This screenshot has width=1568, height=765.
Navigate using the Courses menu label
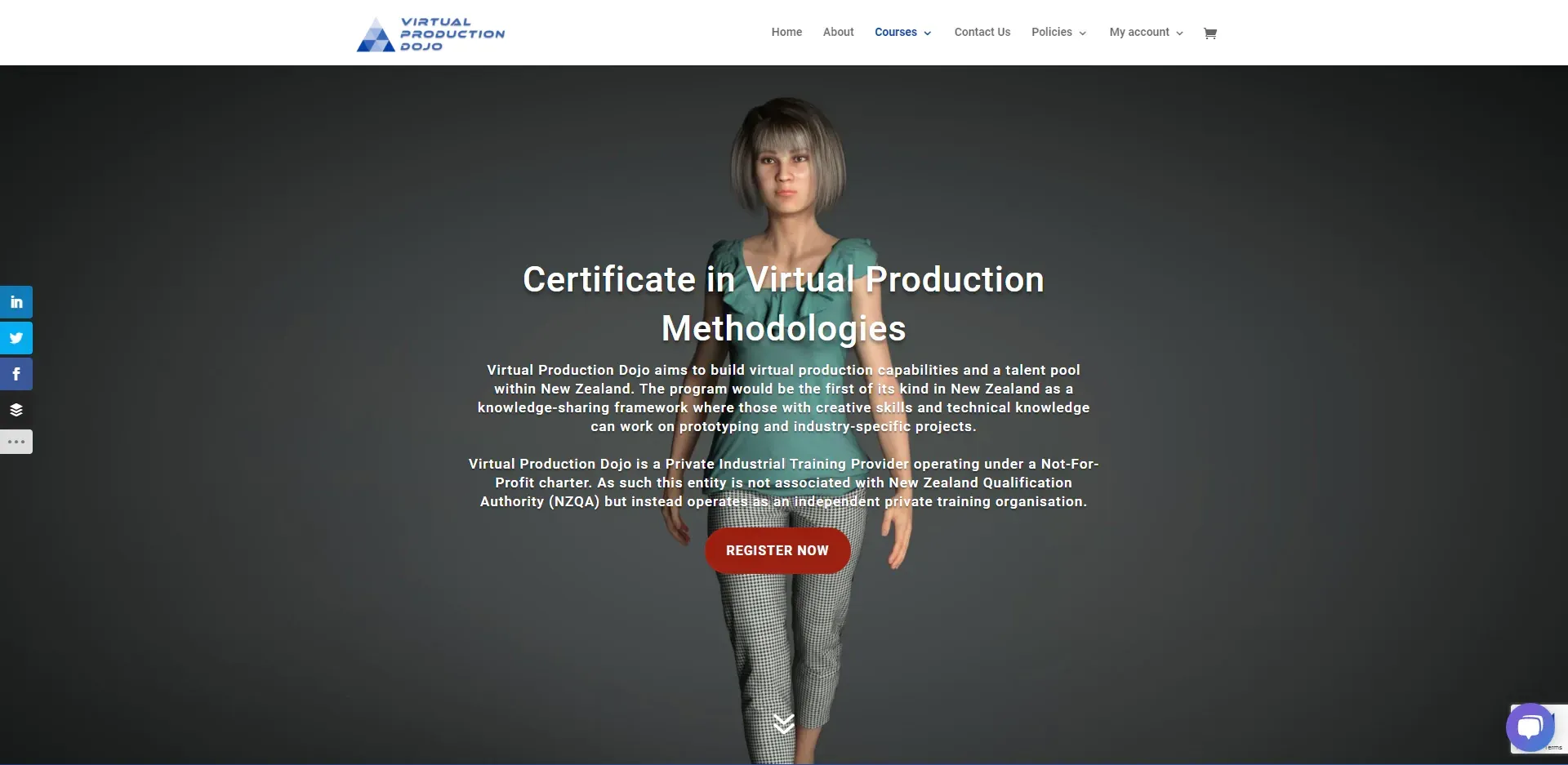896,32
